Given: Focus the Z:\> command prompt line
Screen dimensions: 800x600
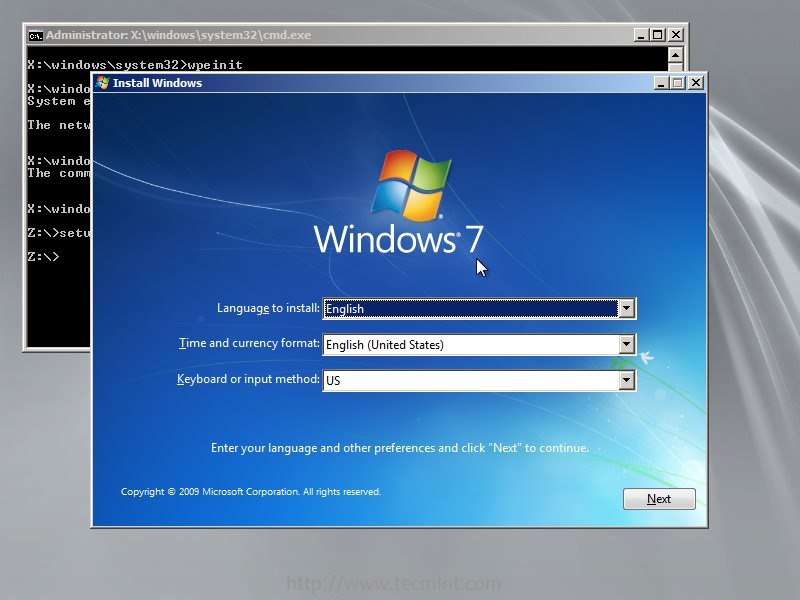Looking at the screenshot, I should [43, 257].
